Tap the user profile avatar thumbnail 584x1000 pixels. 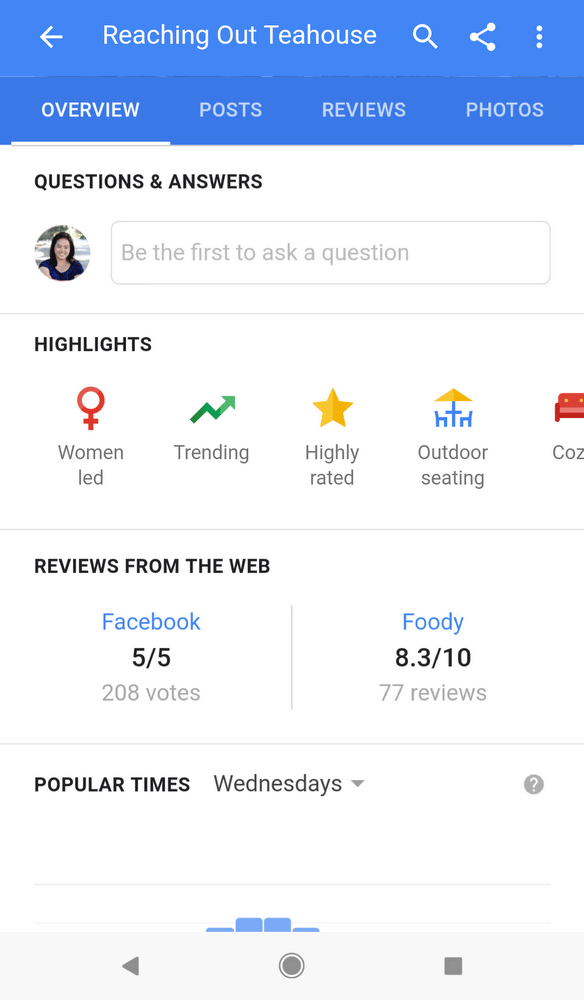point(62,253)
